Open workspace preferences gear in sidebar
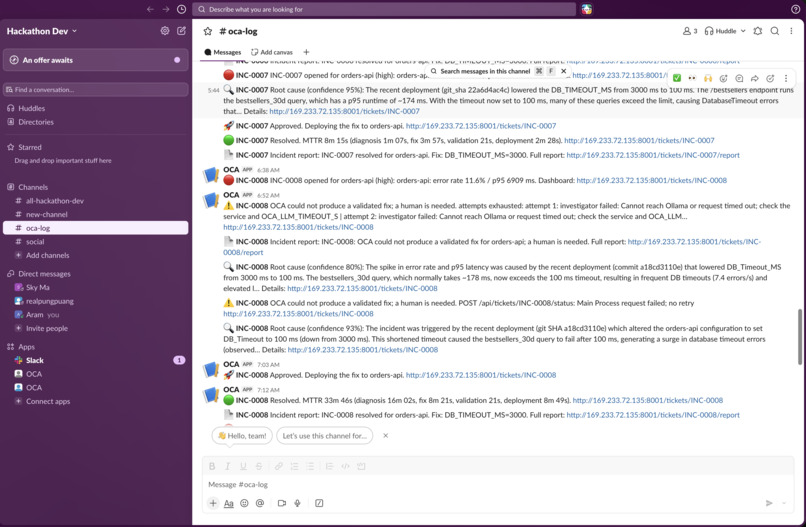 click(x=164, y=31)
